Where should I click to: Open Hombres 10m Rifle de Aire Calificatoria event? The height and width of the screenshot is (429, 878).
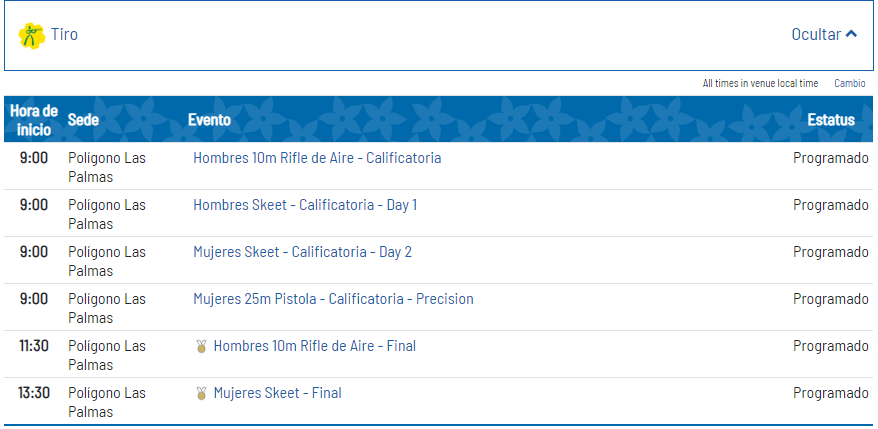coord(317,158)
